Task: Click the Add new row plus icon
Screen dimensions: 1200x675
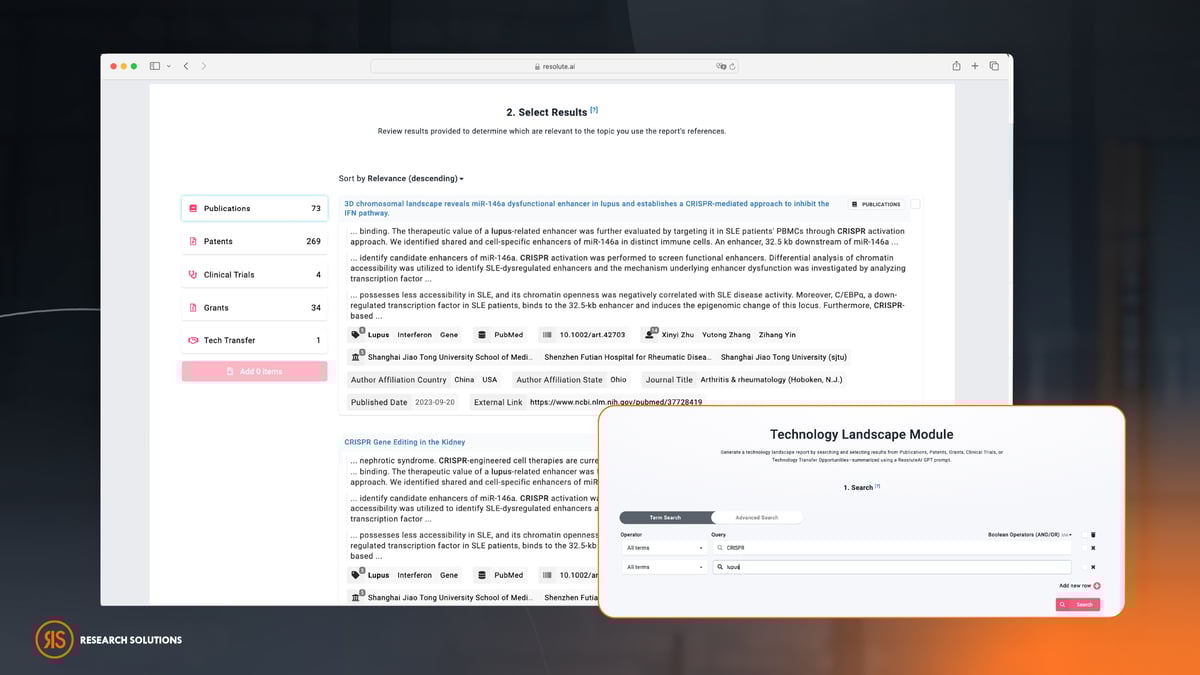Action: pyautogui.click(x=1097, y=585)
